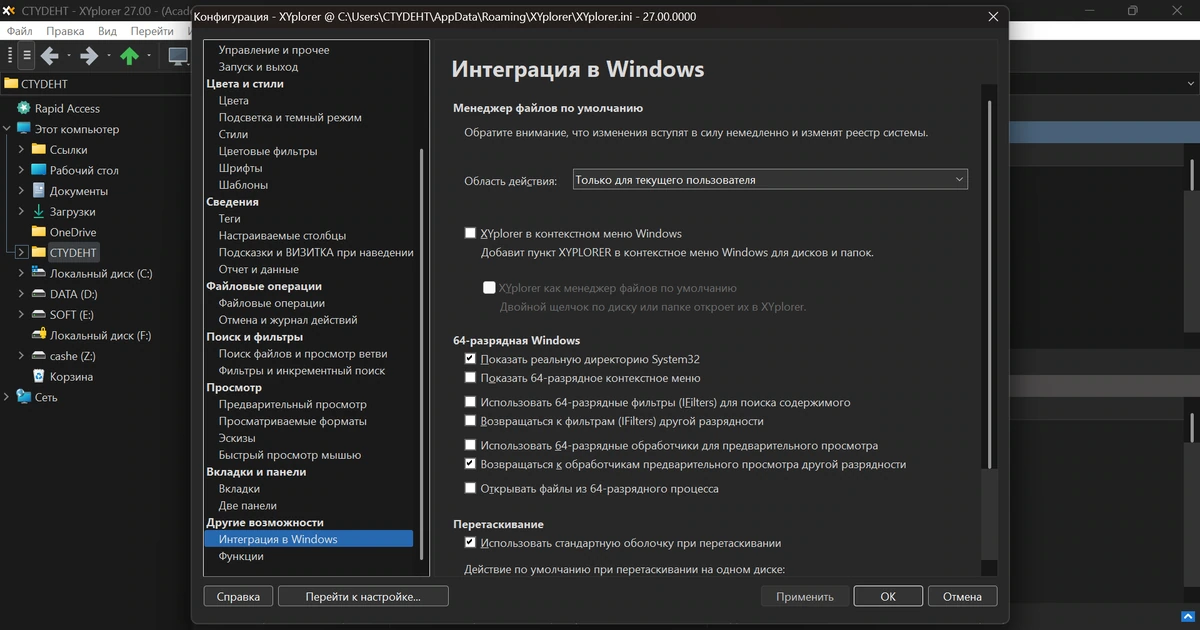Click the cashe (Z:) drive icon

39,356
